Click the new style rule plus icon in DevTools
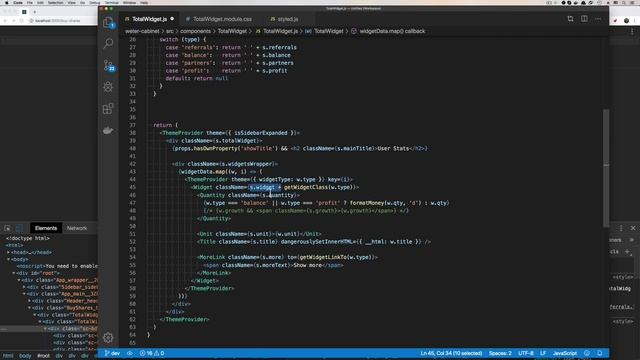640x360 pixels. (x=628, y=251)
